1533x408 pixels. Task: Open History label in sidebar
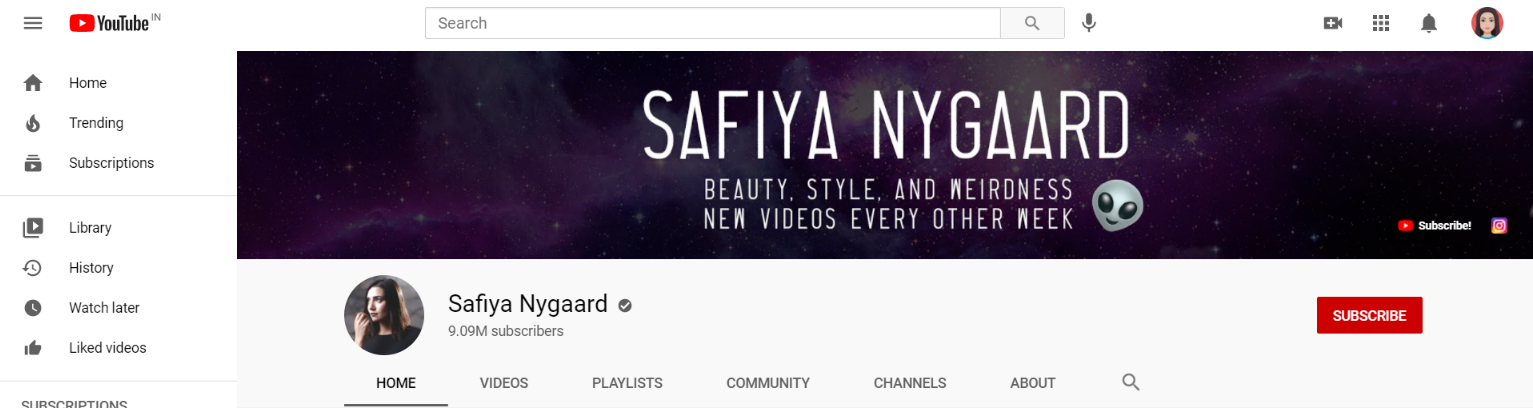point(91,268)
